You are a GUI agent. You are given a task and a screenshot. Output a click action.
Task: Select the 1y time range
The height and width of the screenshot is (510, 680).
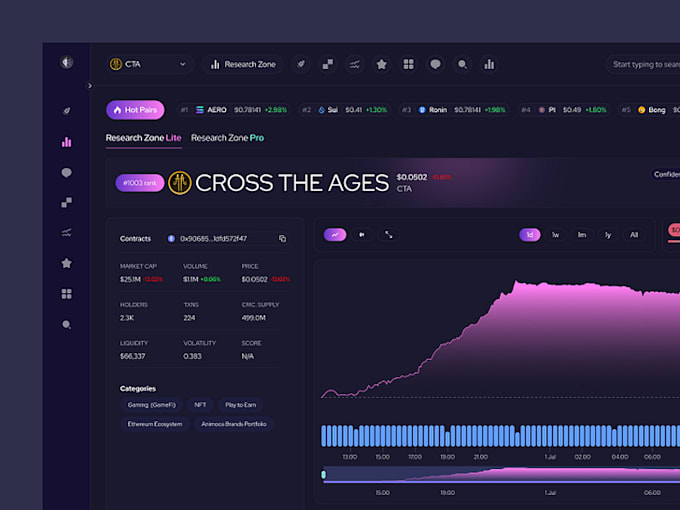[x=608, y=235]
